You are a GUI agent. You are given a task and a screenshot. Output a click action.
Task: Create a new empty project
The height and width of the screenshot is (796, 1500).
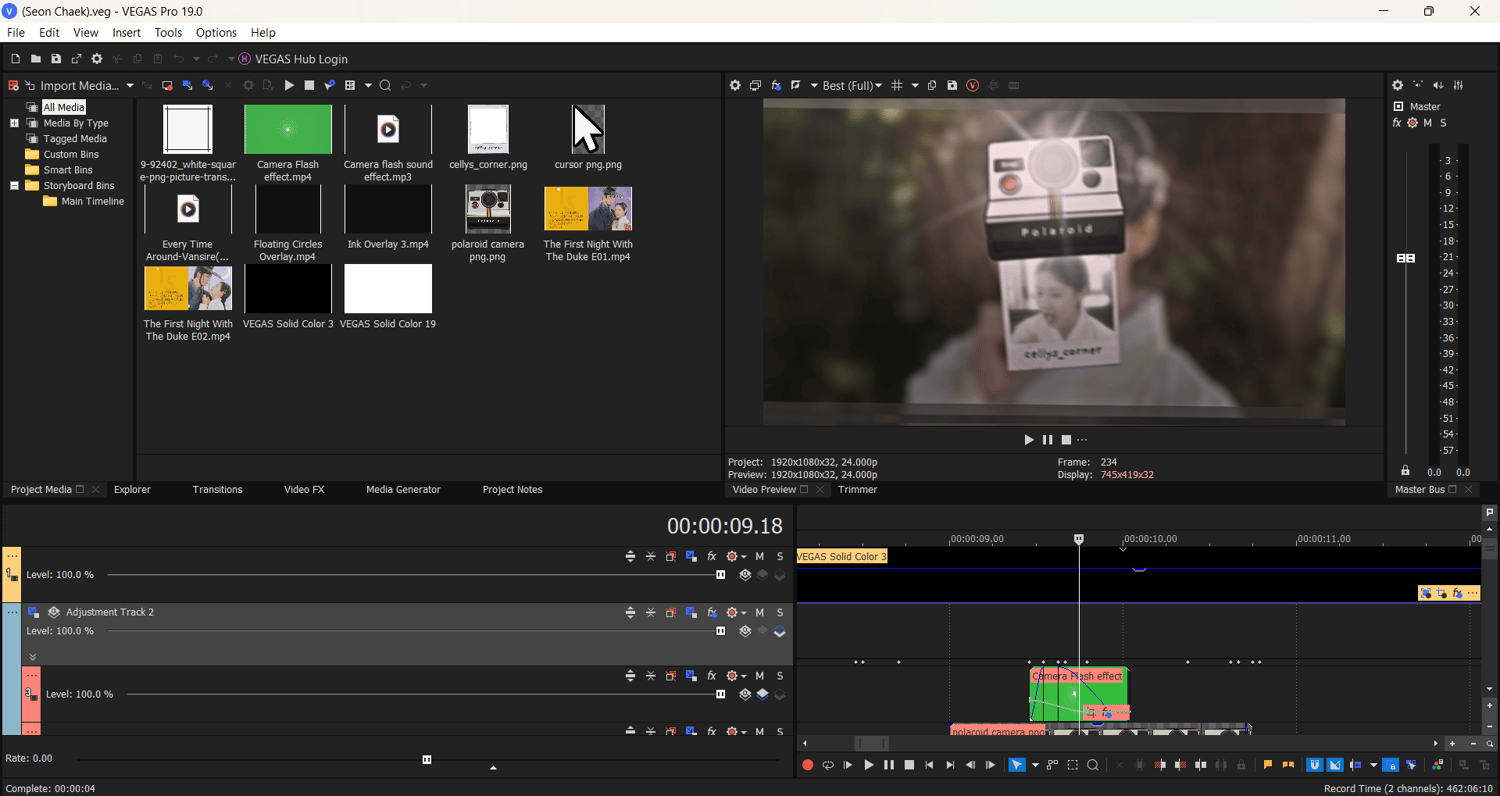coord(15,59)
